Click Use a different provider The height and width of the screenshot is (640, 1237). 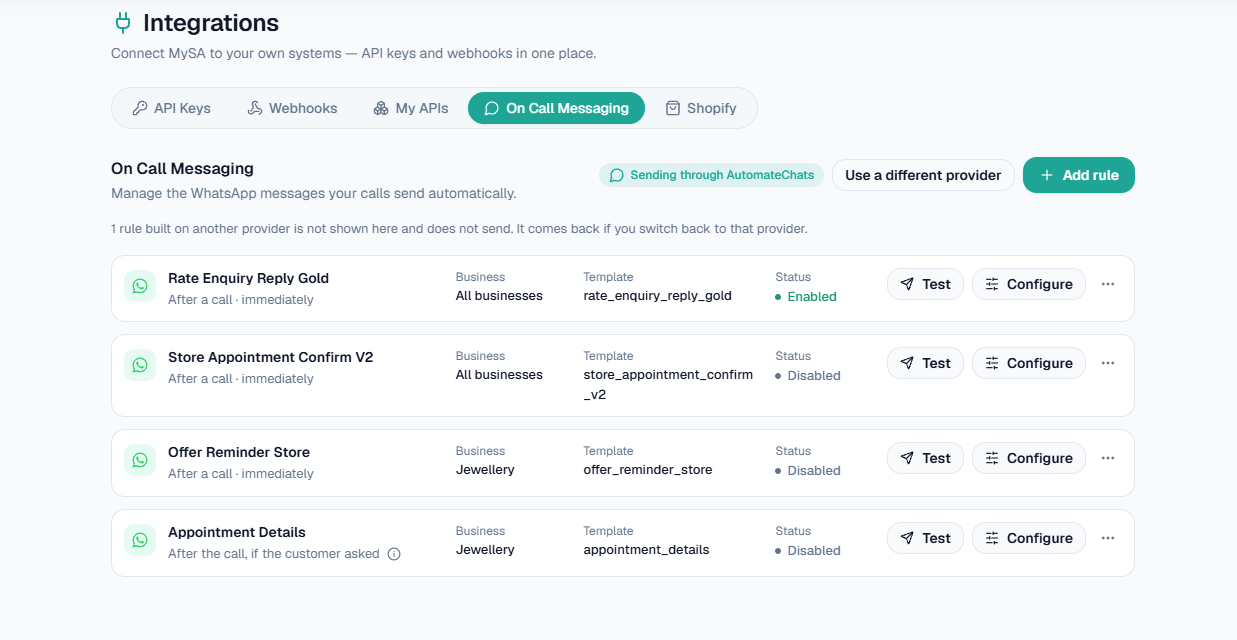pyautogui.click(x=923, y=175)
